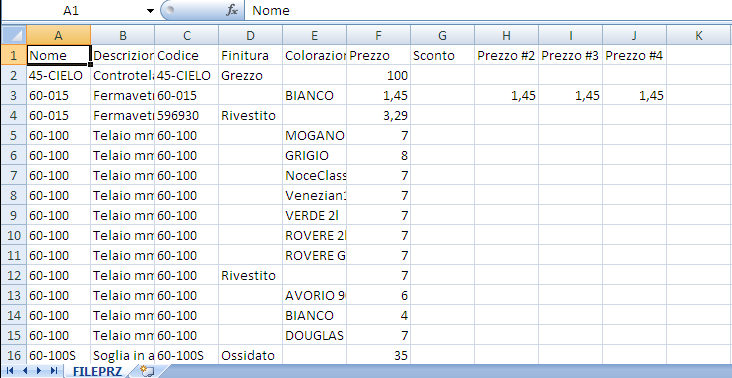Select column E header

[x=314, y=35]
